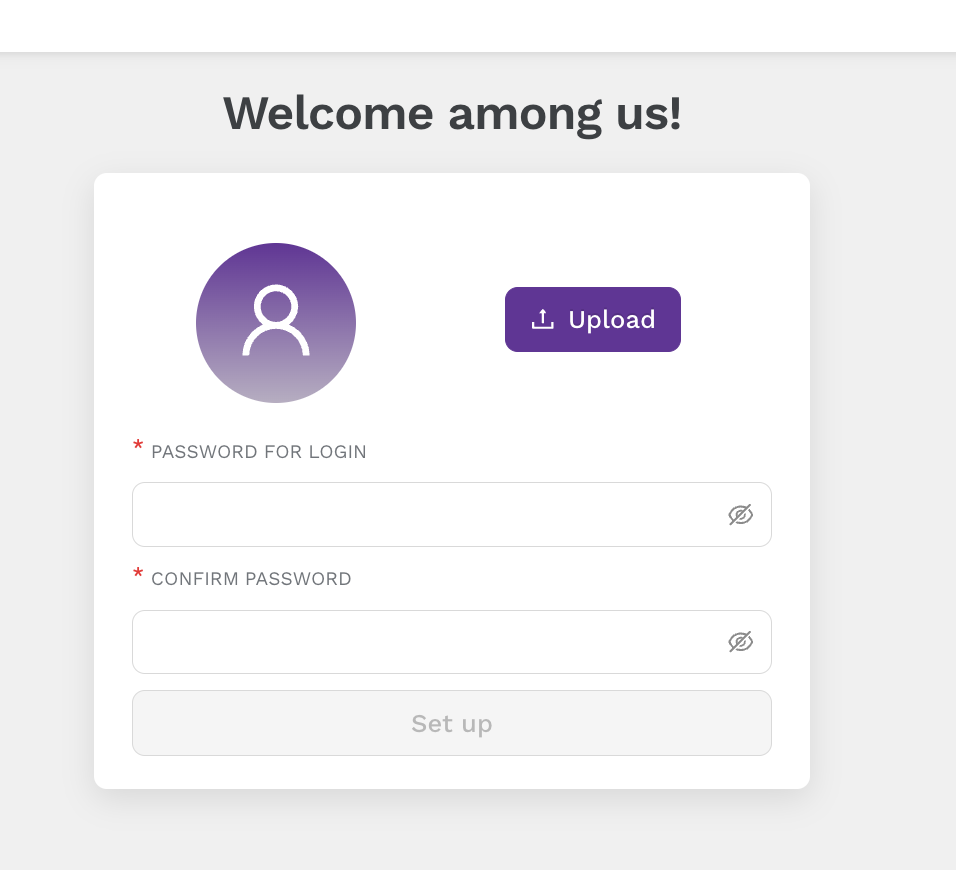956x870 pixels.
Task: Click the red asterisk beside CONFIRM PASSWORD
Action: (138, 573)
